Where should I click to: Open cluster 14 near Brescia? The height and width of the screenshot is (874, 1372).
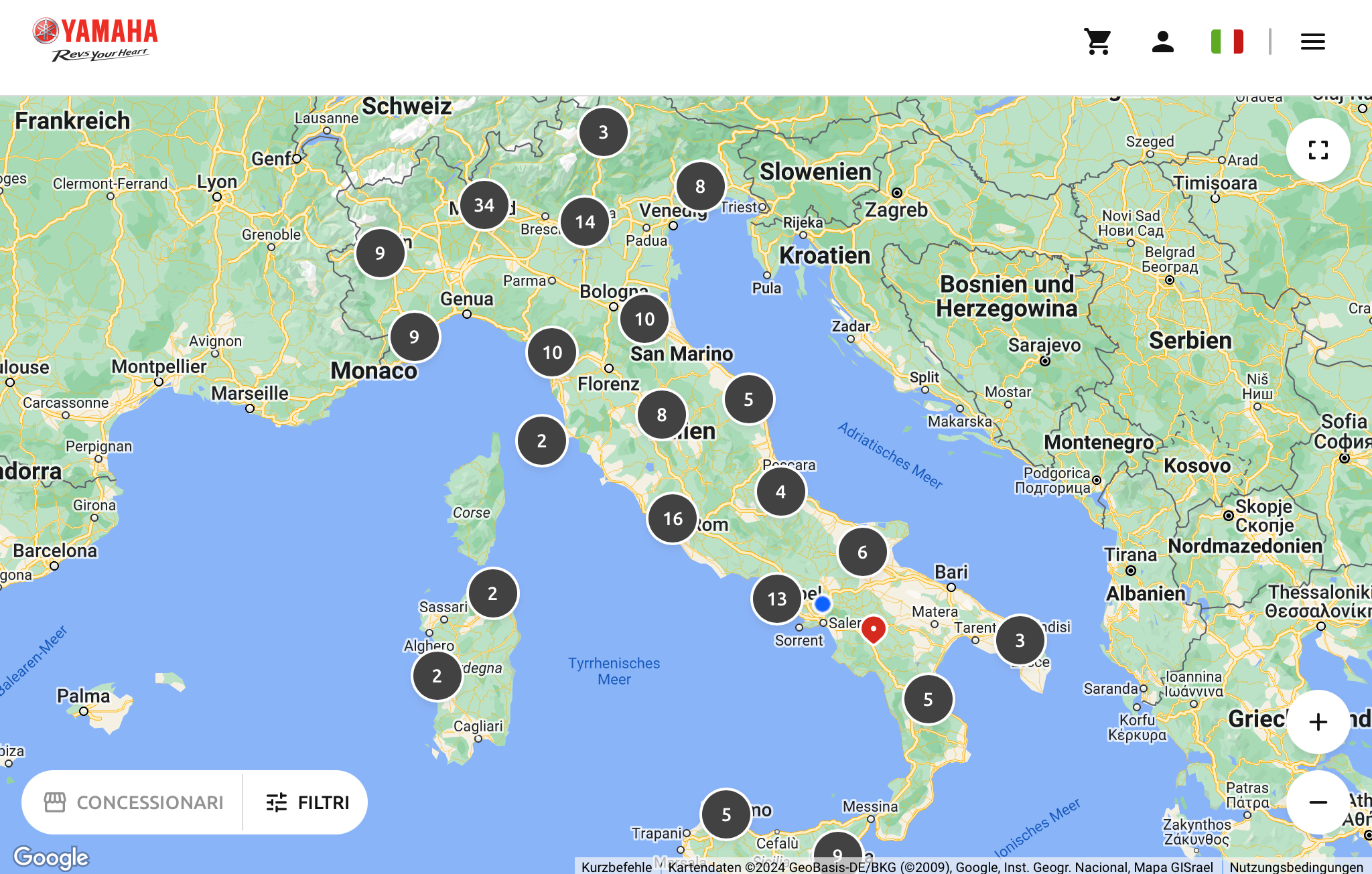585,222
